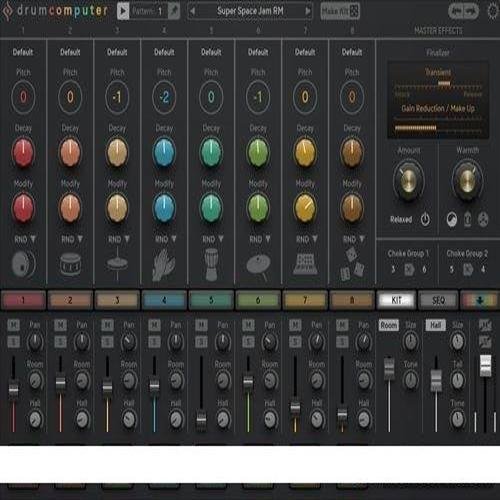Select the KIT tab
Viewport: 500px width, 500px height.
pyautogui.click(x=397, y=300)
